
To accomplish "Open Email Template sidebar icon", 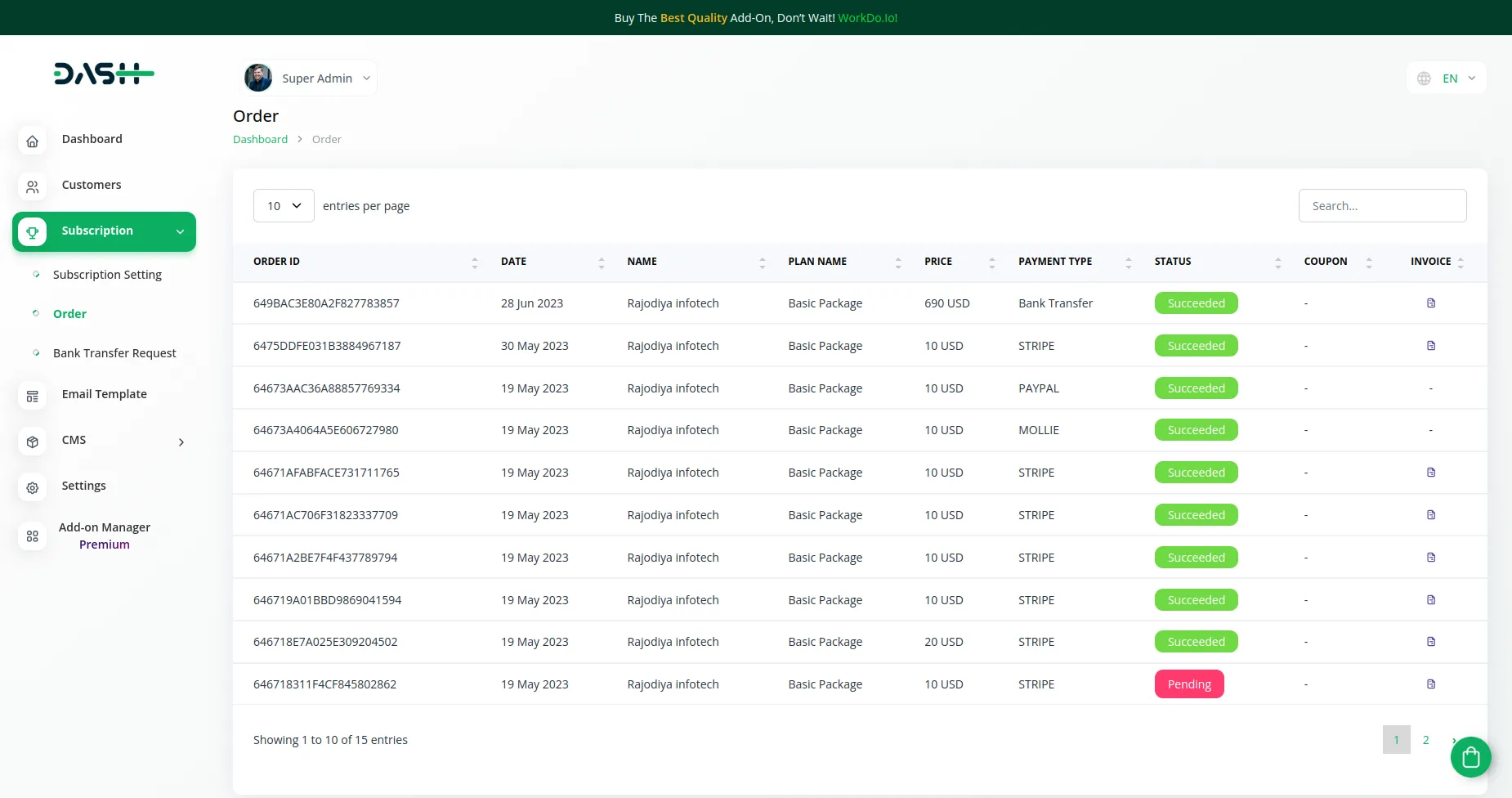I will point(32,397).
